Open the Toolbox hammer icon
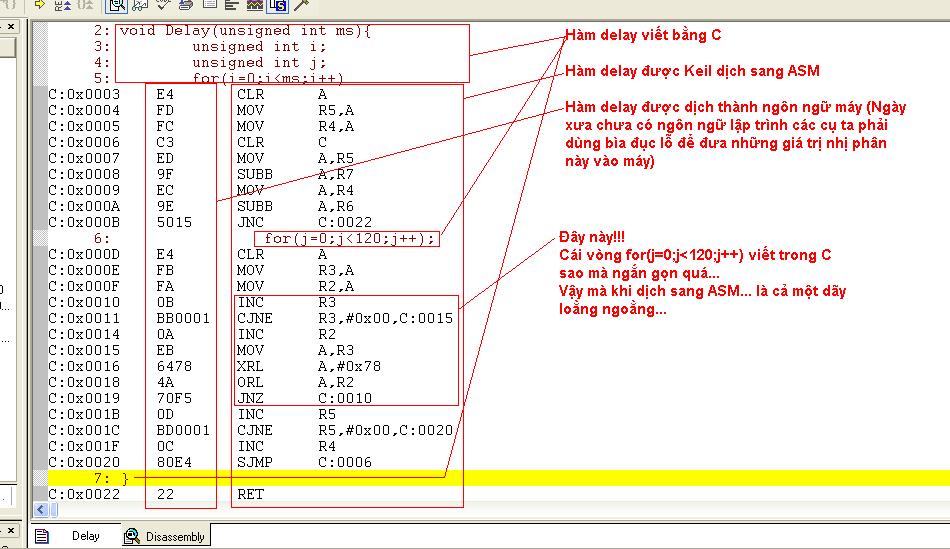 click(301, 5)
